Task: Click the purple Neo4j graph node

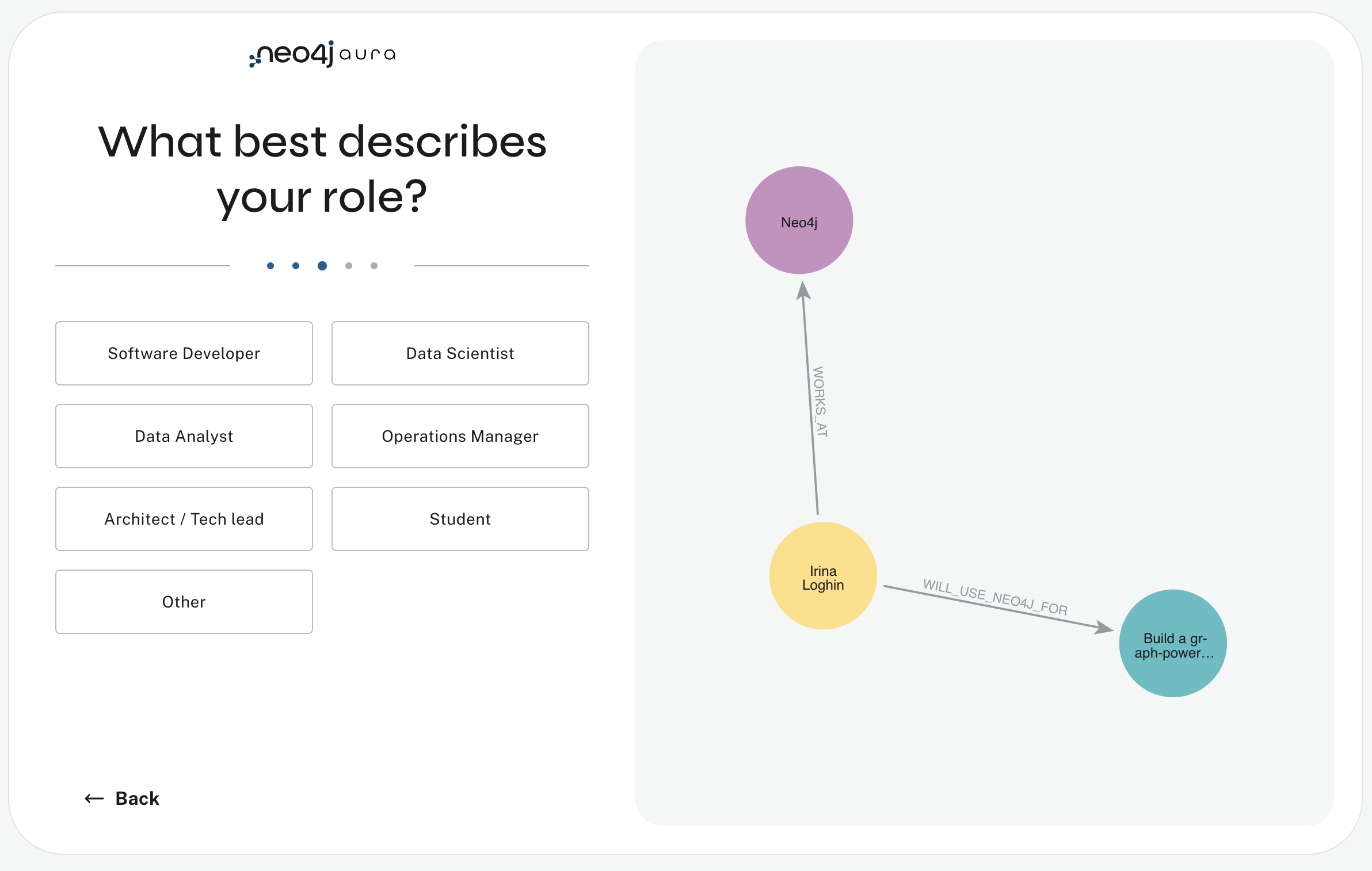Action: 799,220
